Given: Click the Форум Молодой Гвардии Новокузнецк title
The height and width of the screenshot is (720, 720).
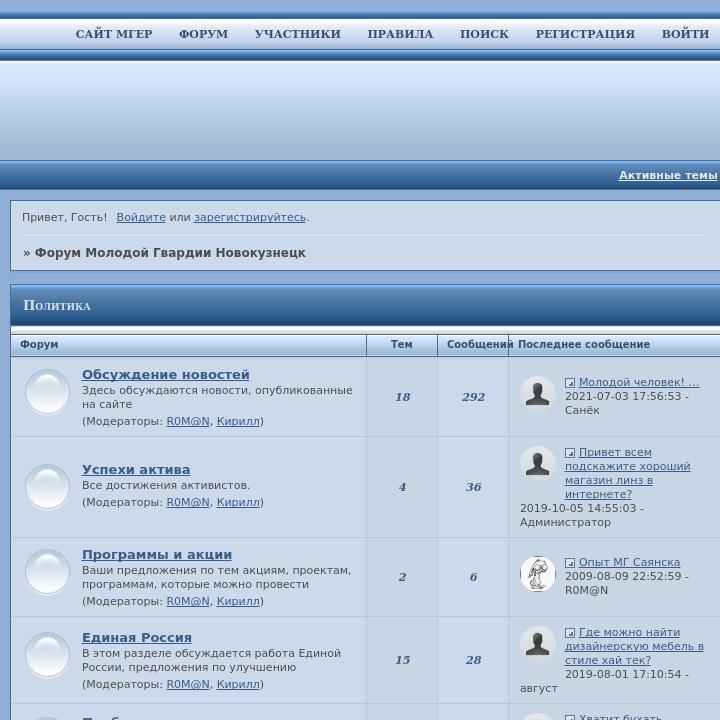Looking at the screenshot, I should 170,253.
